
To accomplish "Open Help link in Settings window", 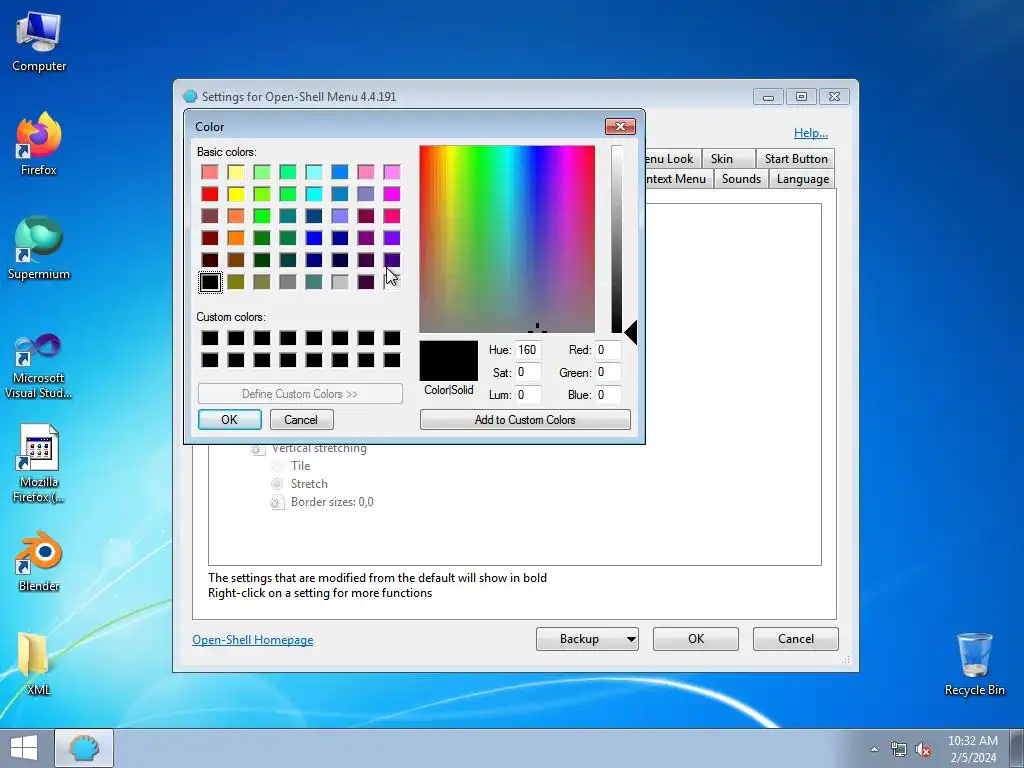I will coord(810,133).
